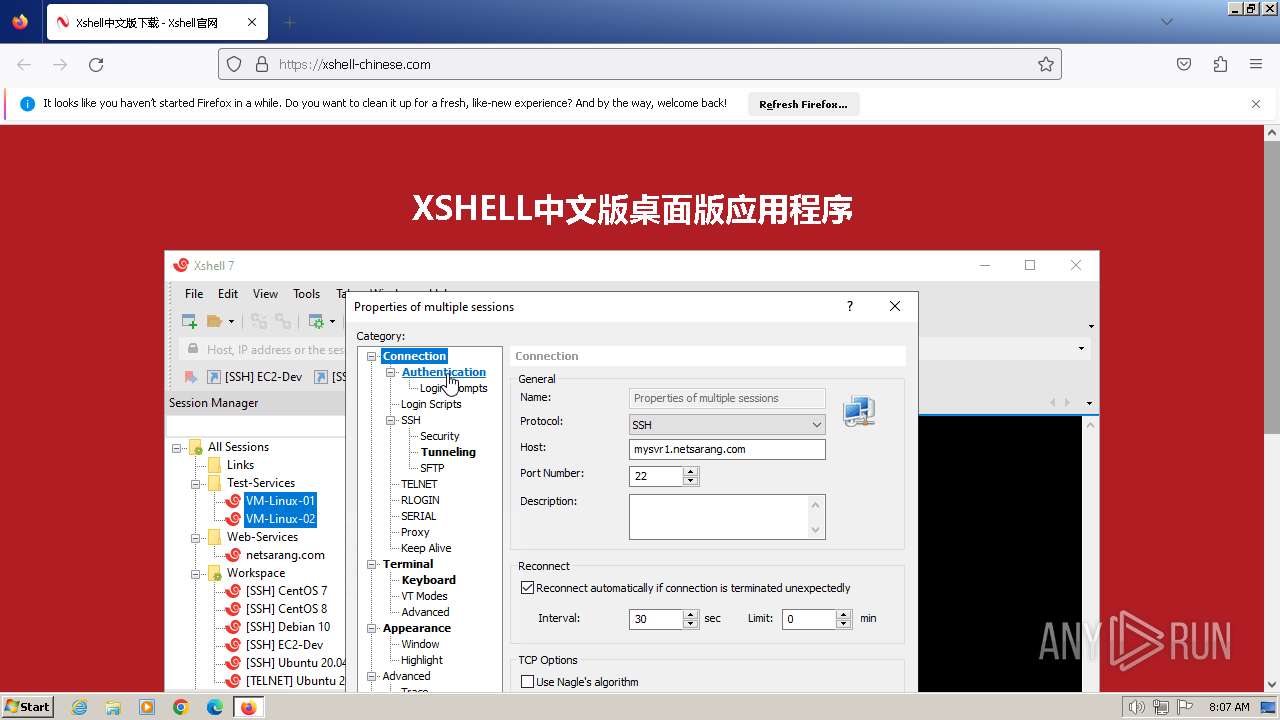Reload the current page
Screen dimensions: 1280x720
[96, 64]
